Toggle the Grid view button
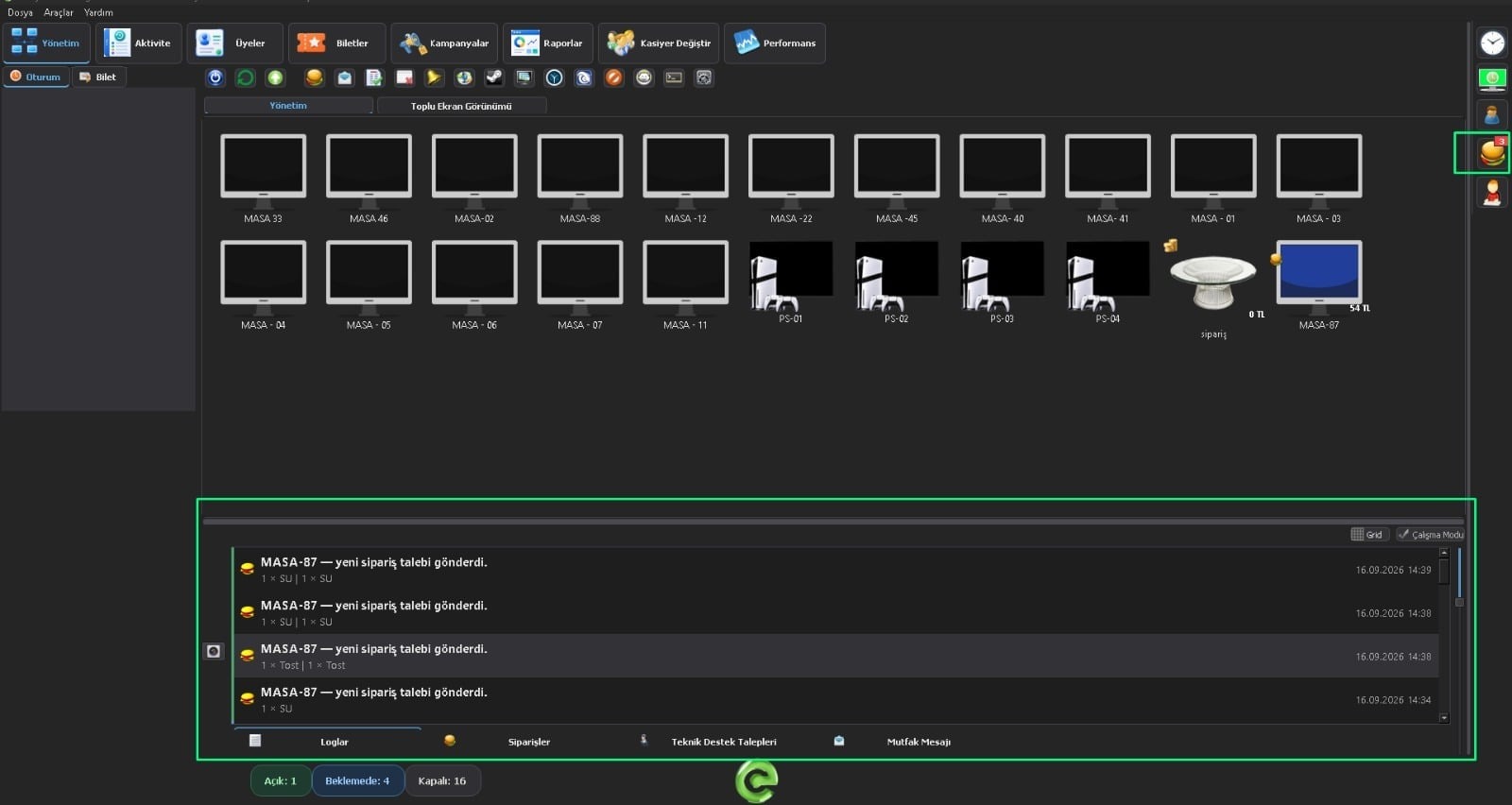 1369,535
